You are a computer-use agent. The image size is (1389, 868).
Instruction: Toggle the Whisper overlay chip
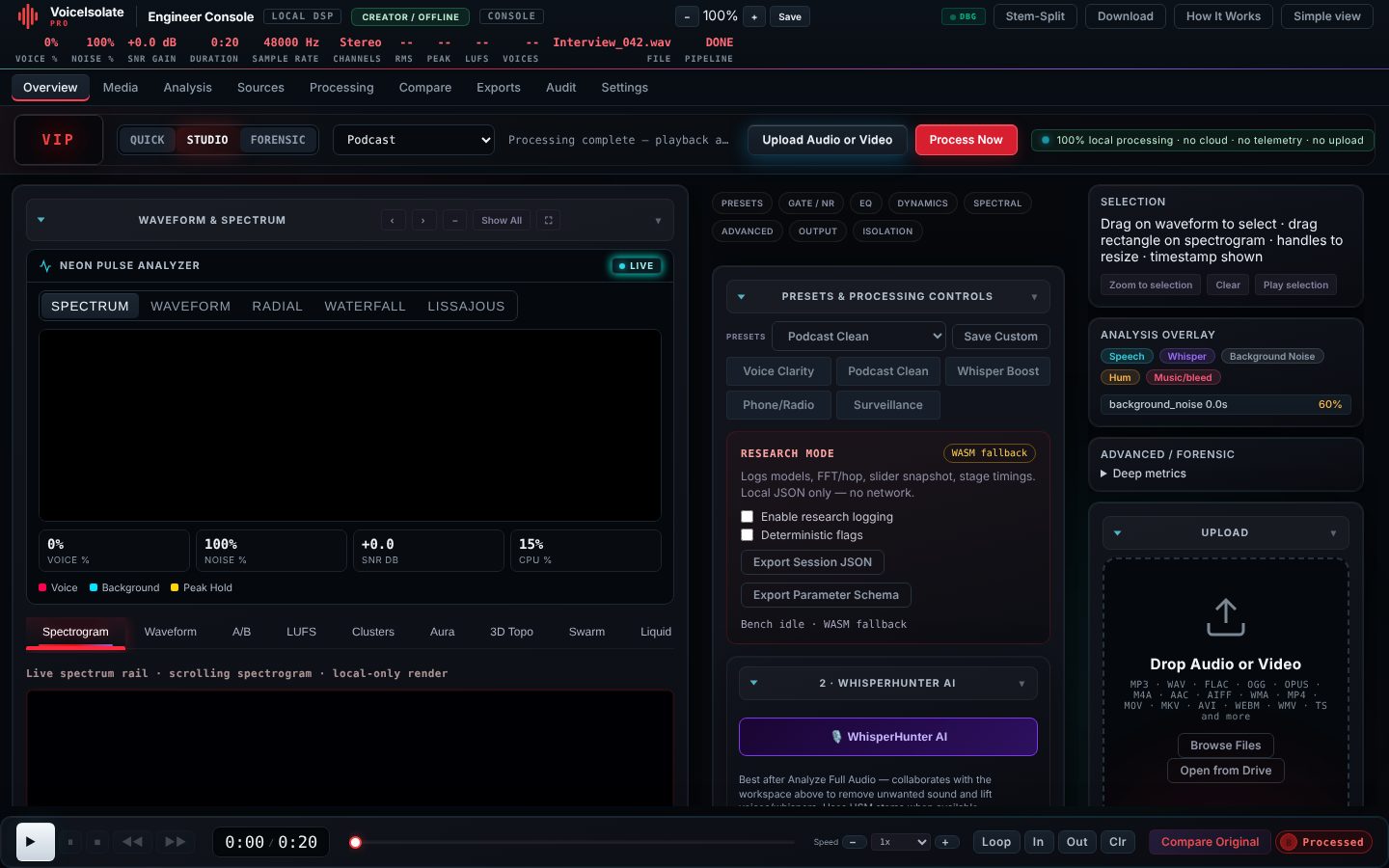(1186, 356)
